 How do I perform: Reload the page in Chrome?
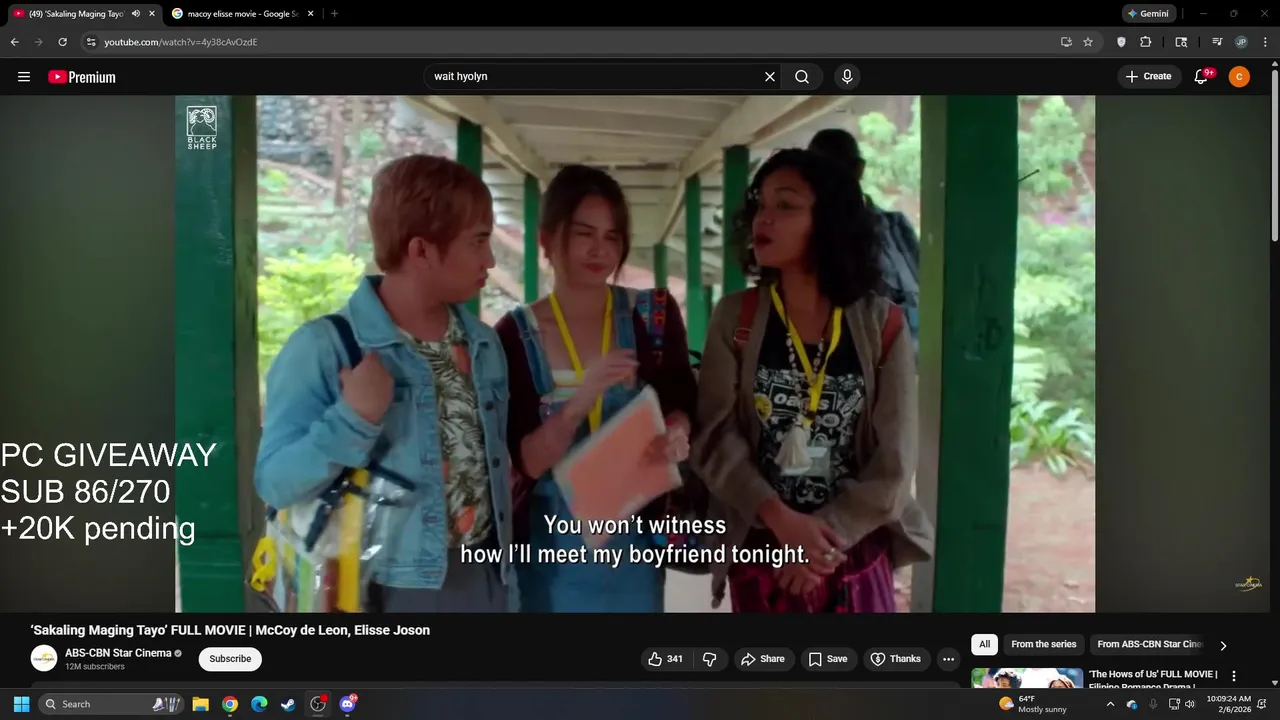click(x=62, y=42)
